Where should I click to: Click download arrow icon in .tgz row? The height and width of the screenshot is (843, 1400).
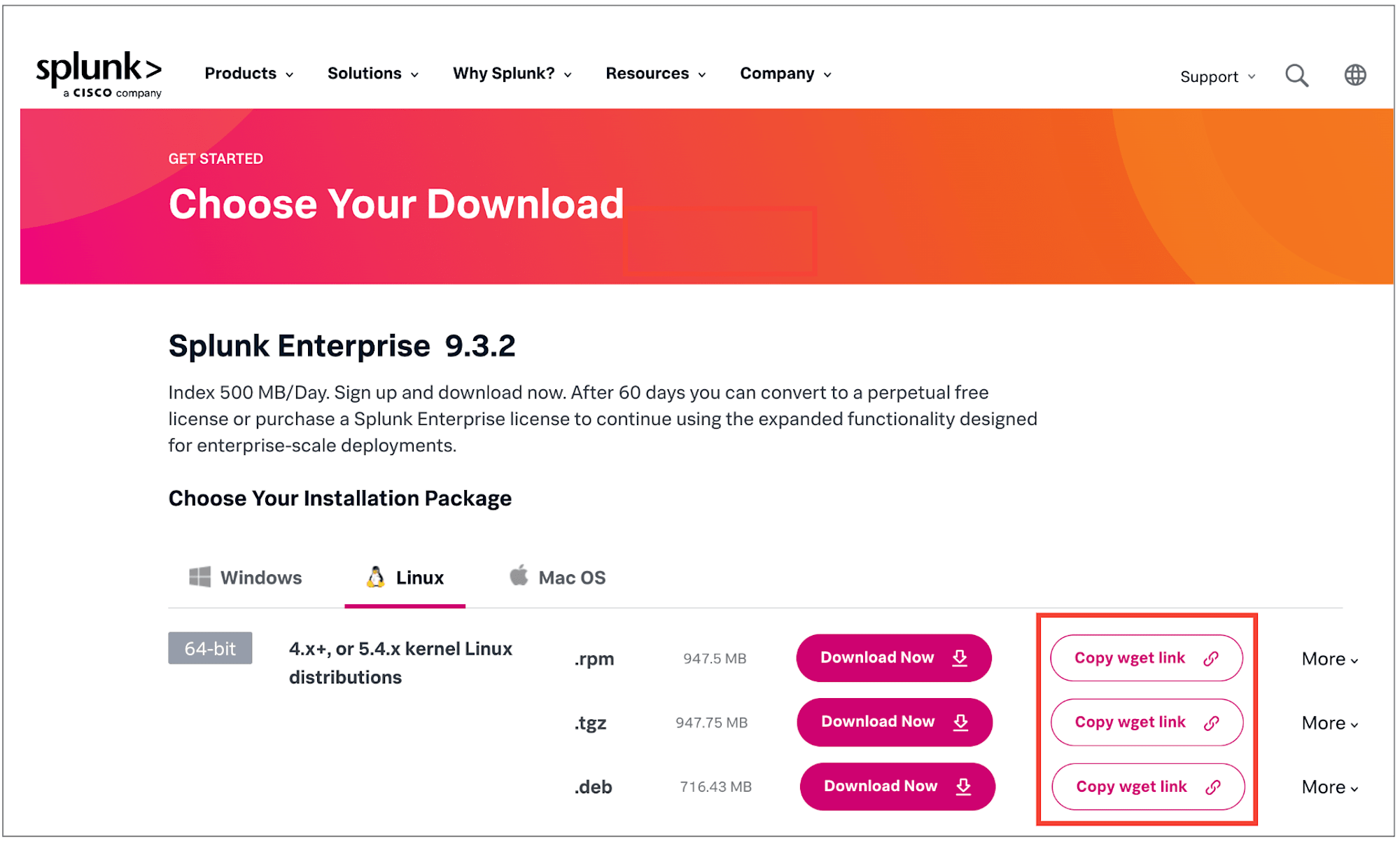960,723
